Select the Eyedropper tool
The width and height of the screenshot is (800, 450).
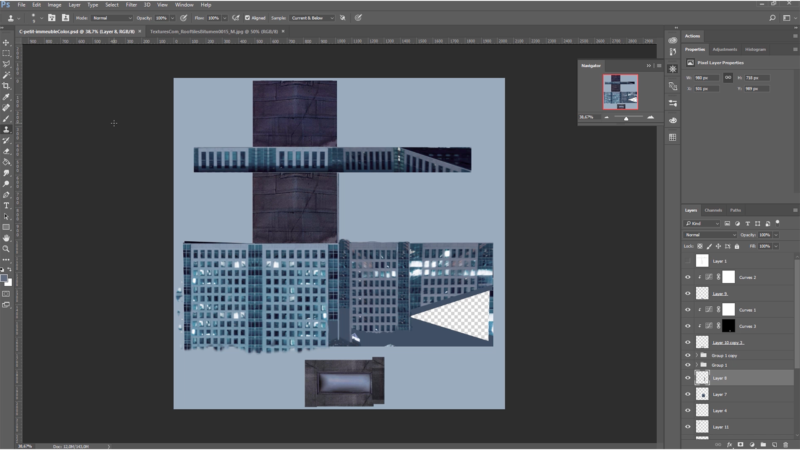click(6, 97)
